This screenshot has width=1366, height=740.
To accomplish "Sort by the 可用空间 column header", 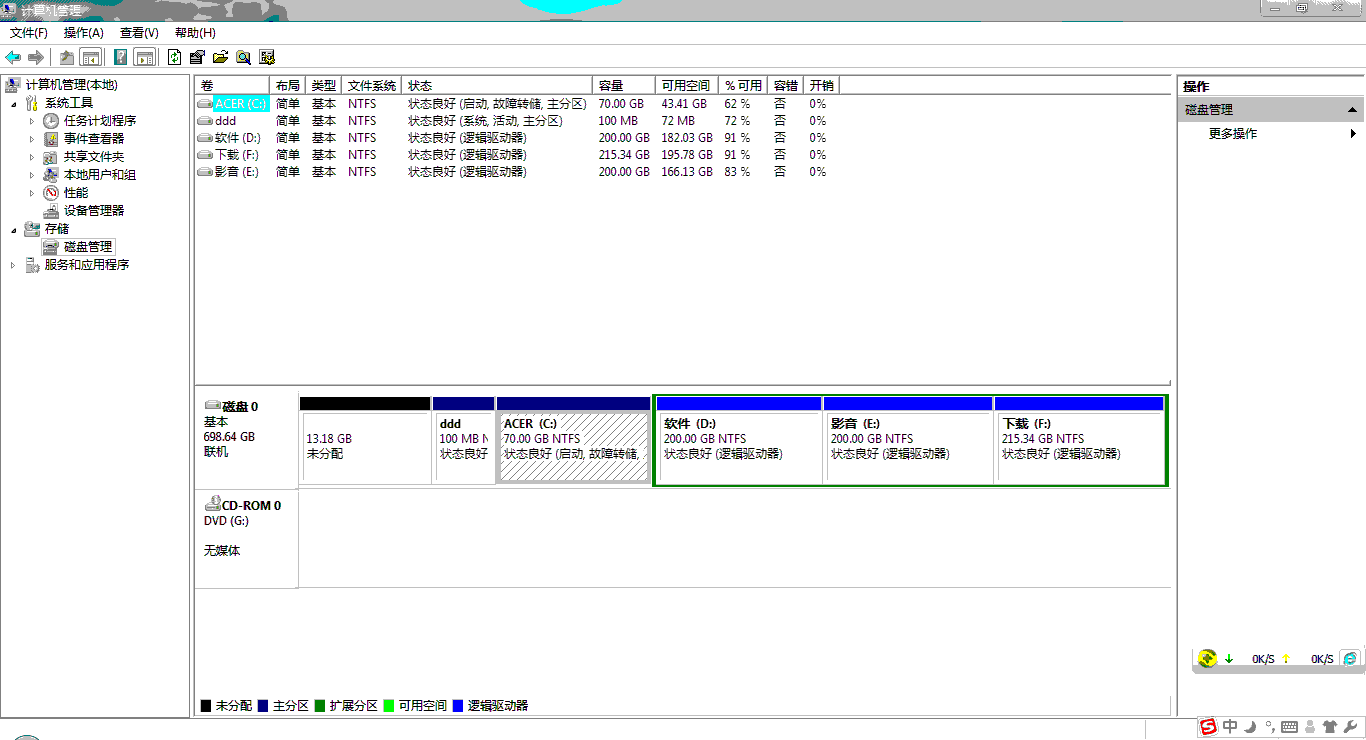I will tap(687, 86).
